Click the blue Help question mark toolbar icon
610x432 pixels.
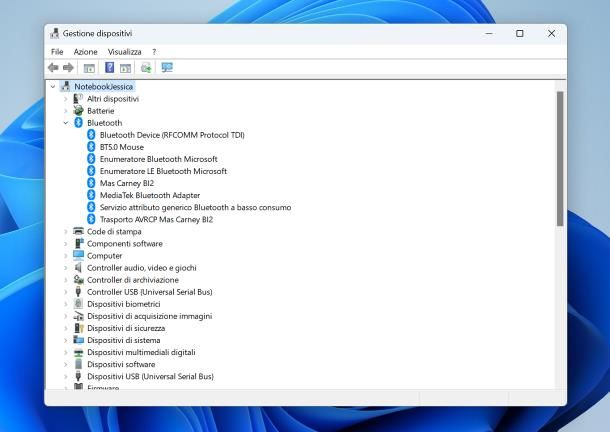tap(110, 68)
